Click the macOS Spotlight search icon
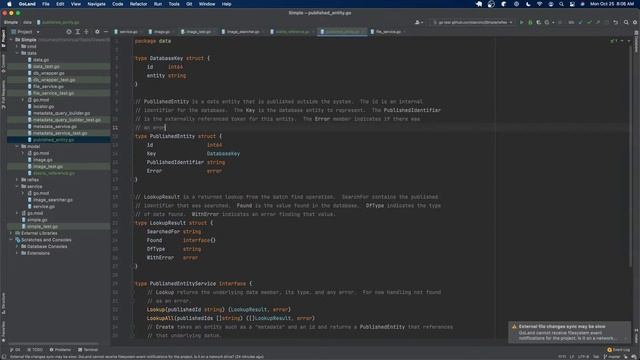 tap(561, 4)
